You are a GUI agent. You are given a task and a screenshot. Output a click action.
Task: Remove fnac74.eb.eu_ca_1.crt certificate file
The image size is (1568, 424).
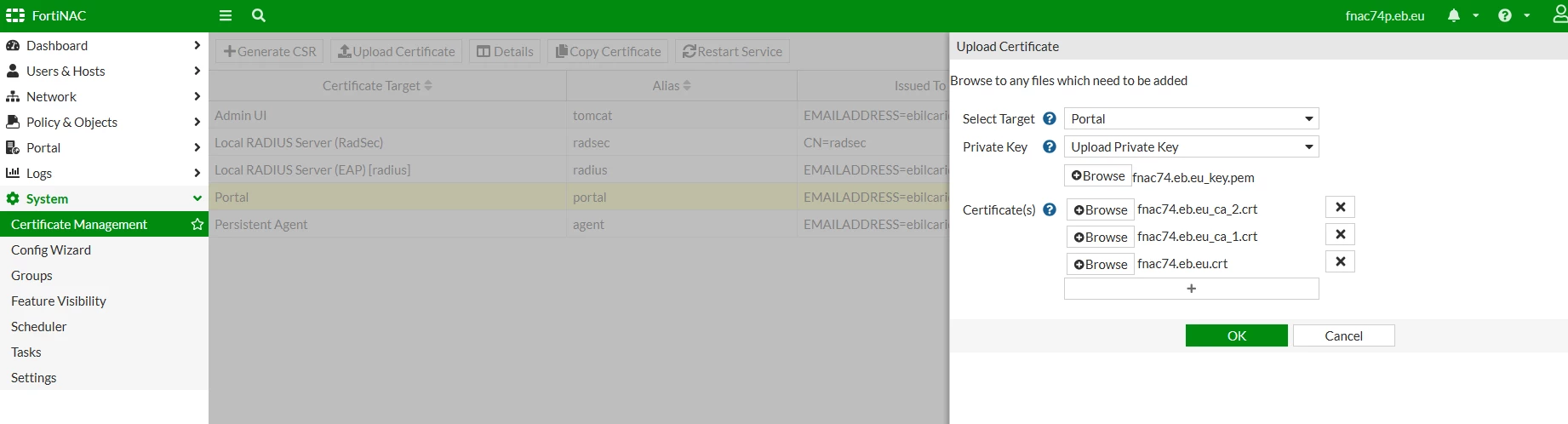pyautogui.click(x=1340, y=234)
